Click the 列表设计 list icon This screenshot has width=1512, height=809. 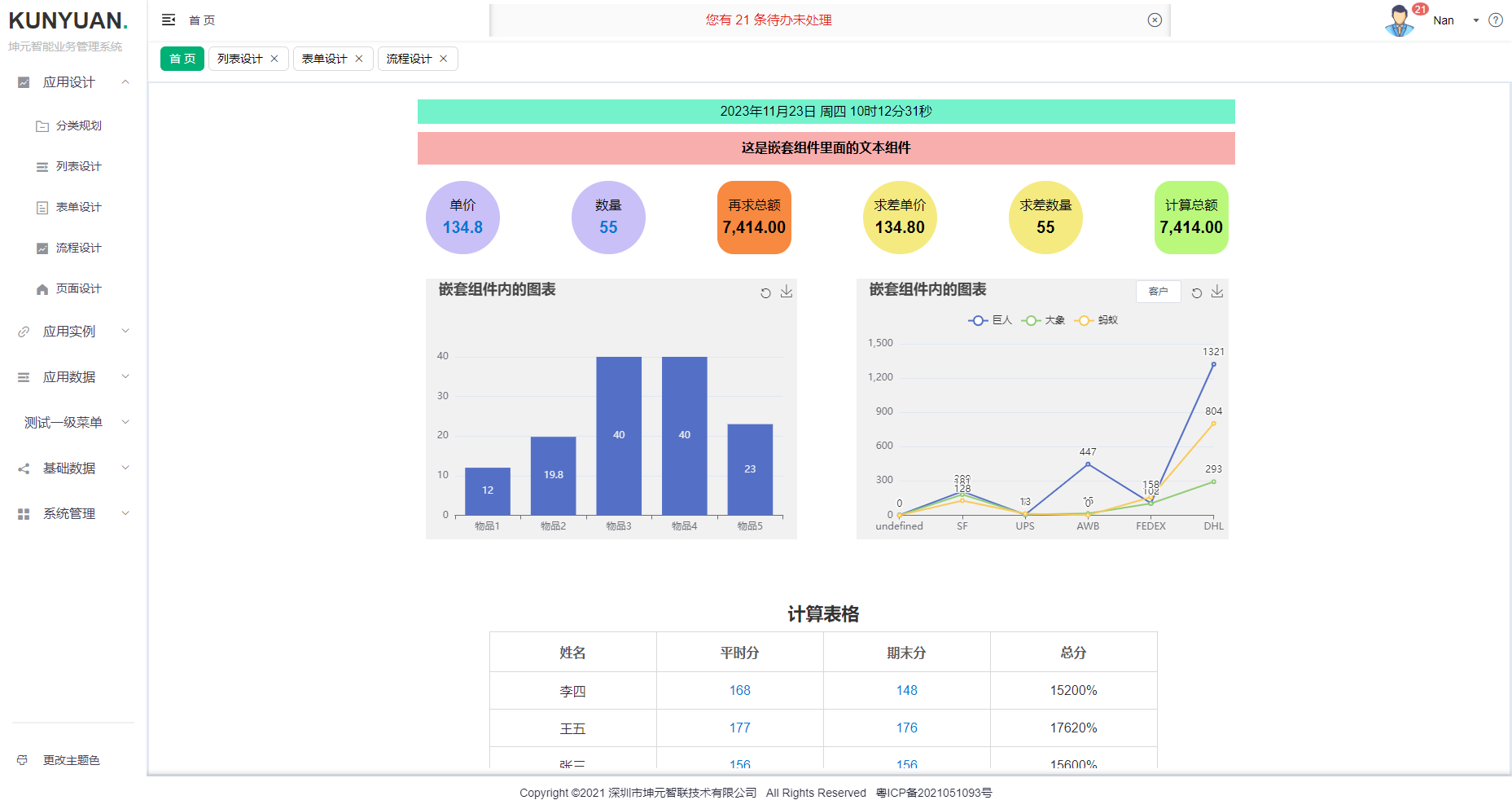click(x=42, y=167)
